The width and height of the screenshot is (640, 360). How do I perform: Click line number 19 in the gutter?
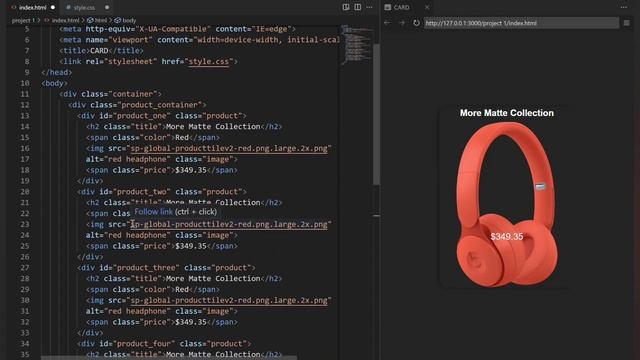point(25,181)
